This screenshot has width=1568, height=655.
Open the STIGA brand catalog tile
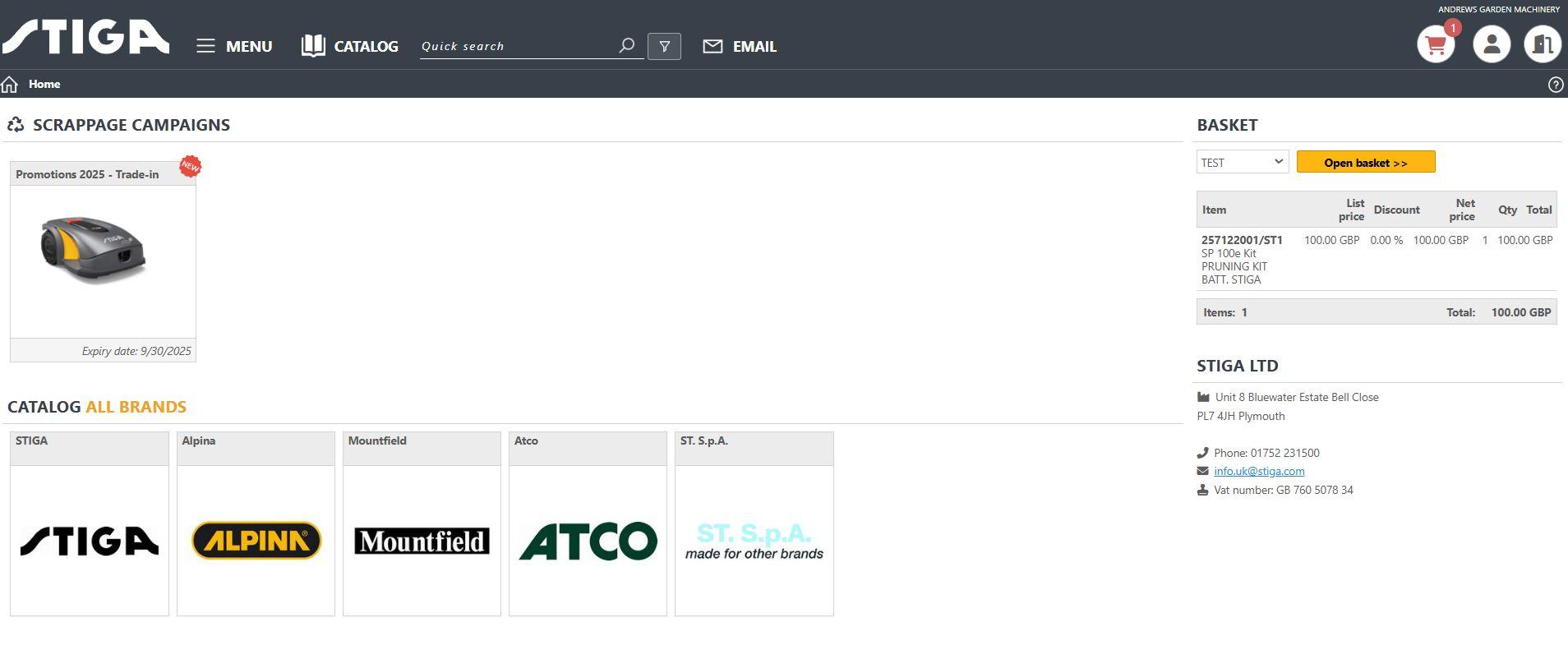tap(90, 524)
